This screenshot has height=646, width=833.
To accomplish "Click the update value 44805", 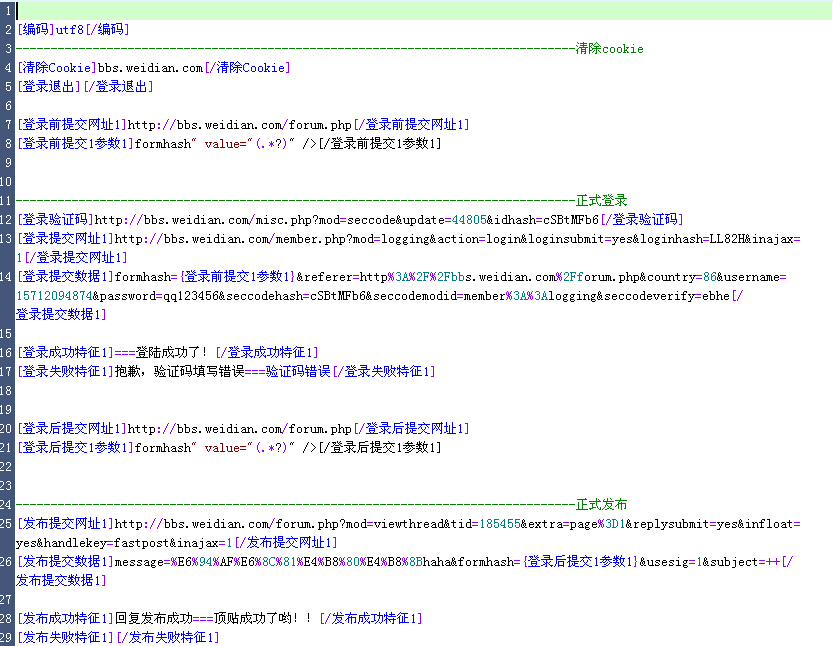I will (469, 220).
